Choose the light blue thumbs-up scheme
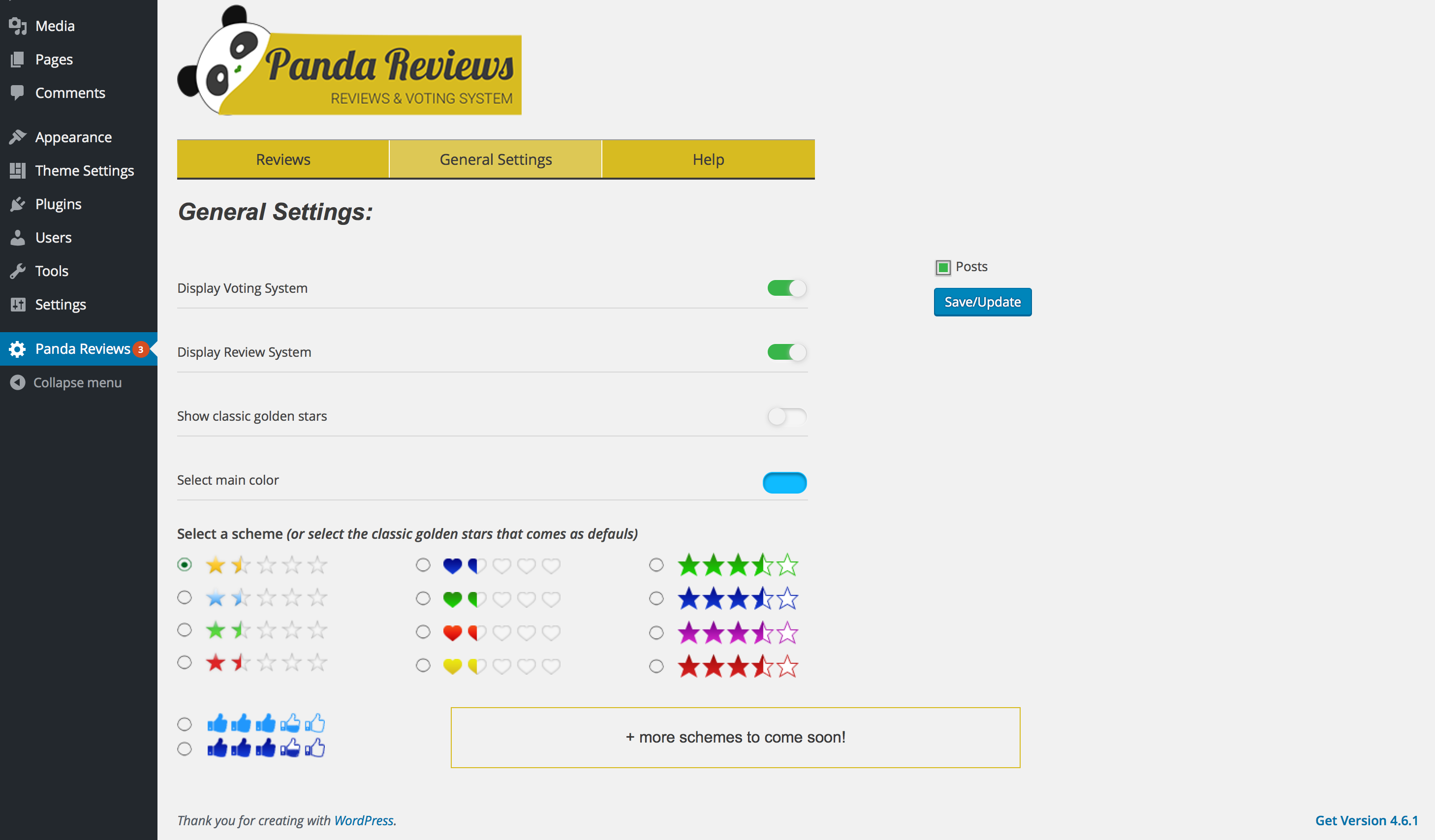Image resolution: width=1435 pixels, height=840 pixels. 184,724
